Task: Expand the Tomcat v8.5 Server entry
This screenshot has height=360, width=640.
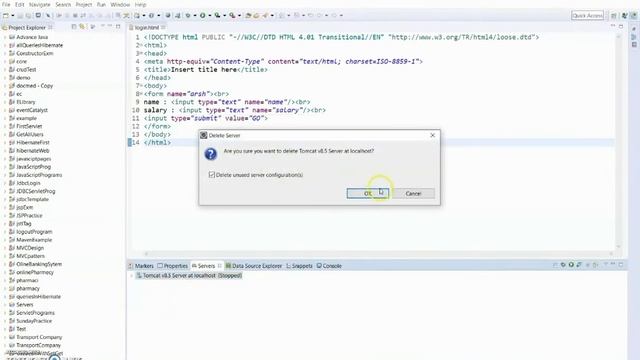Action: [131, 276]
